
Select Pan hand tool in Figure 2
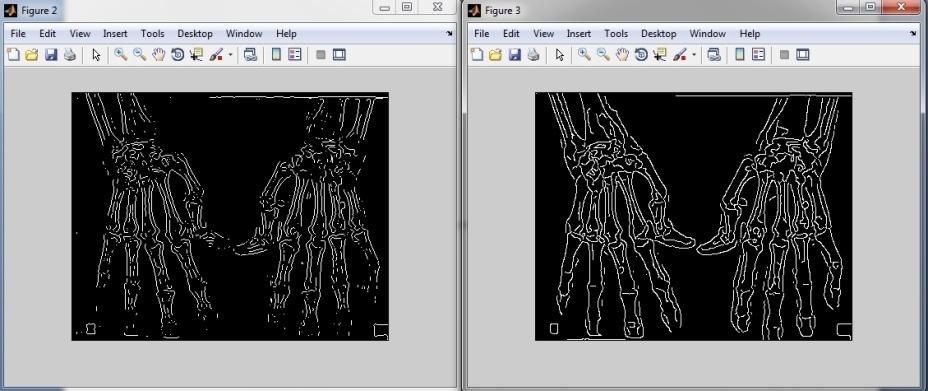pos(159,55)
